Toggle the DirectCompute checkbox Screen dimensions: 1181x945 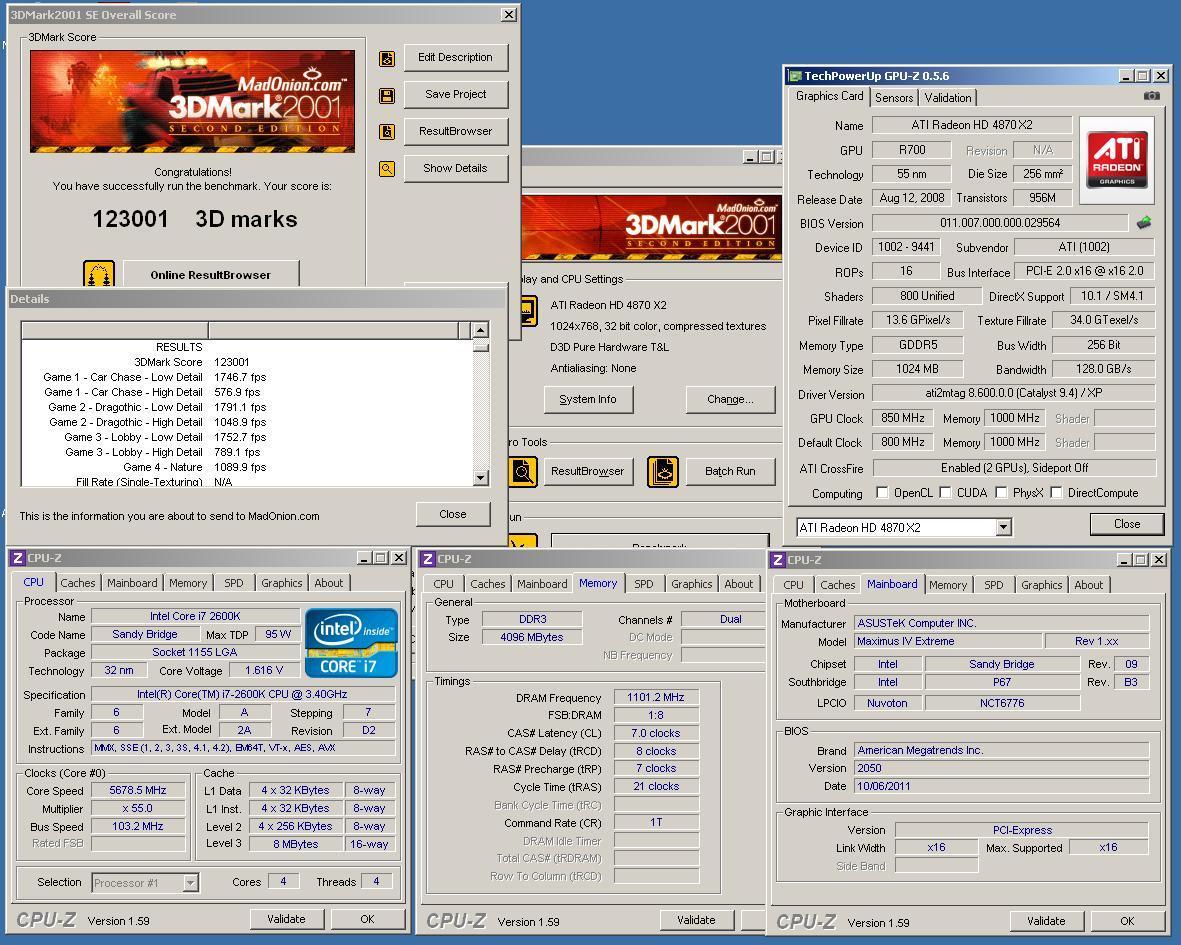[x=1056, y=492]
